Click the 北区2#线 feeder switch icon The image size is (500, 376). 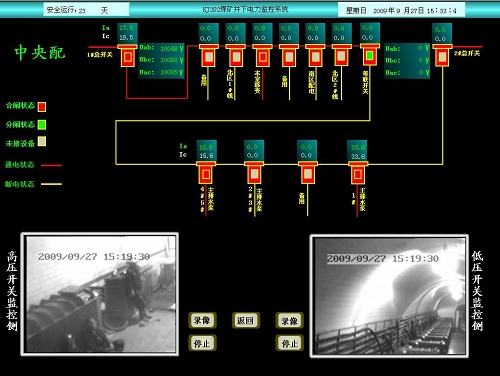tap(341, 57)
